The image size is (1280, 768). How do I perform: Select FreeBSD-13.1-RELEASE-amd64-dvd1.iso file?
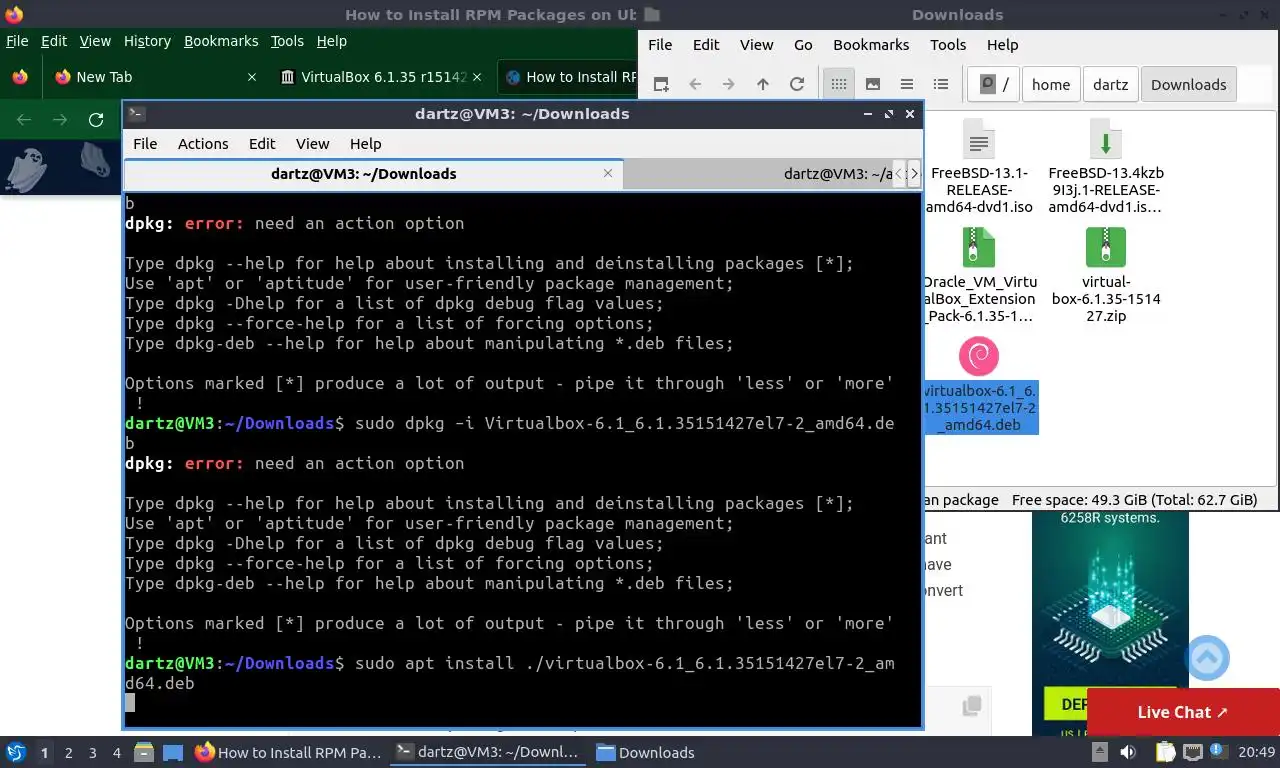[979, 166]
